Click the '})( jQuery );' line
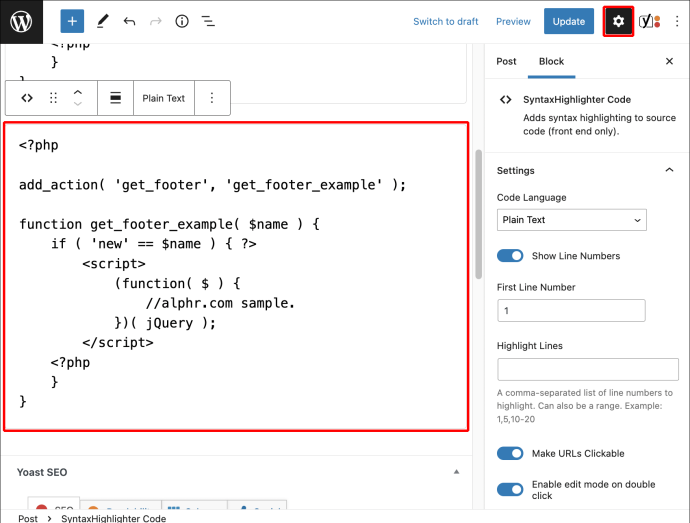 165,323
